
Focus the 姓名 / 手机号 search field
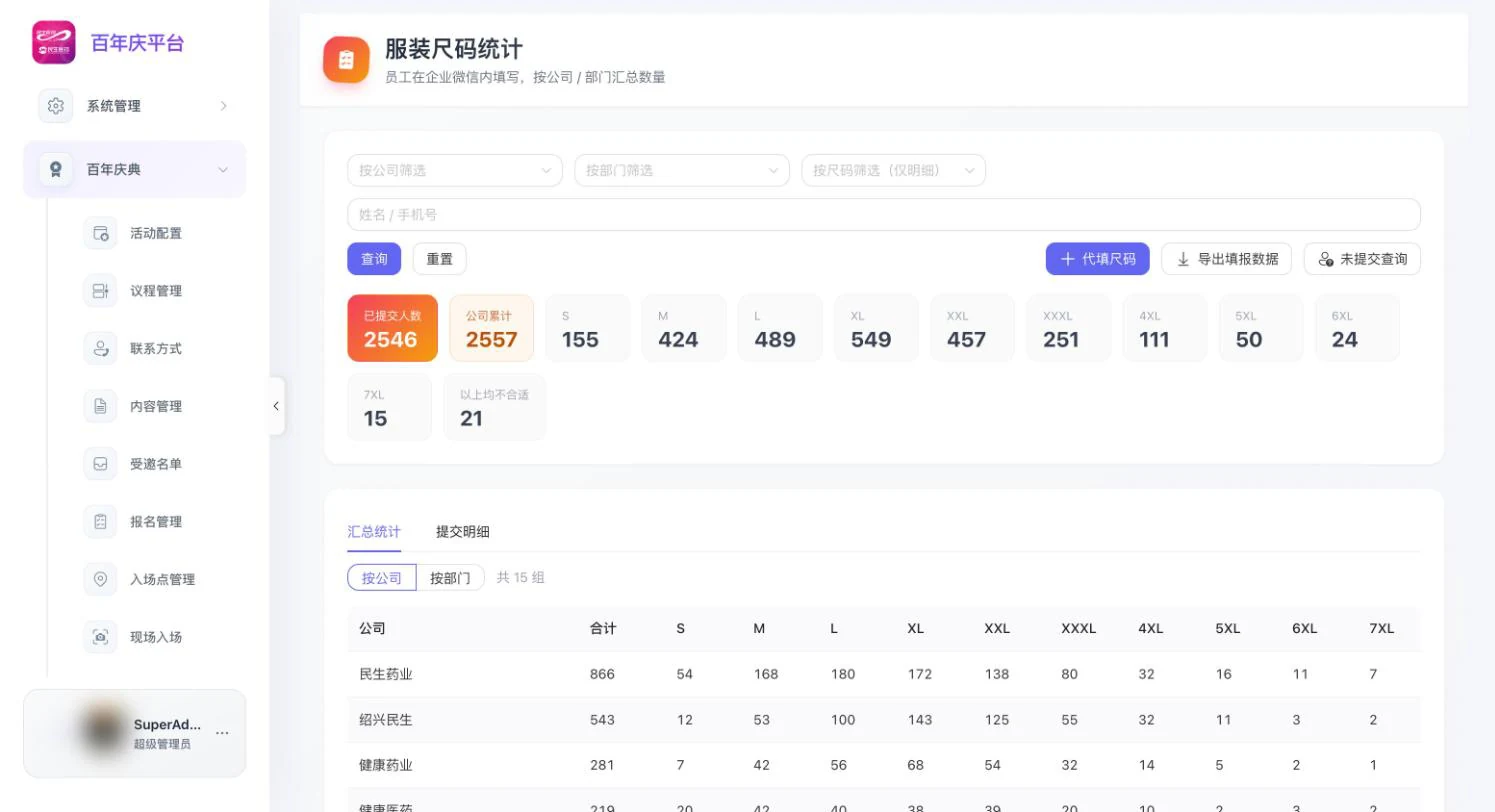(884, 215)
